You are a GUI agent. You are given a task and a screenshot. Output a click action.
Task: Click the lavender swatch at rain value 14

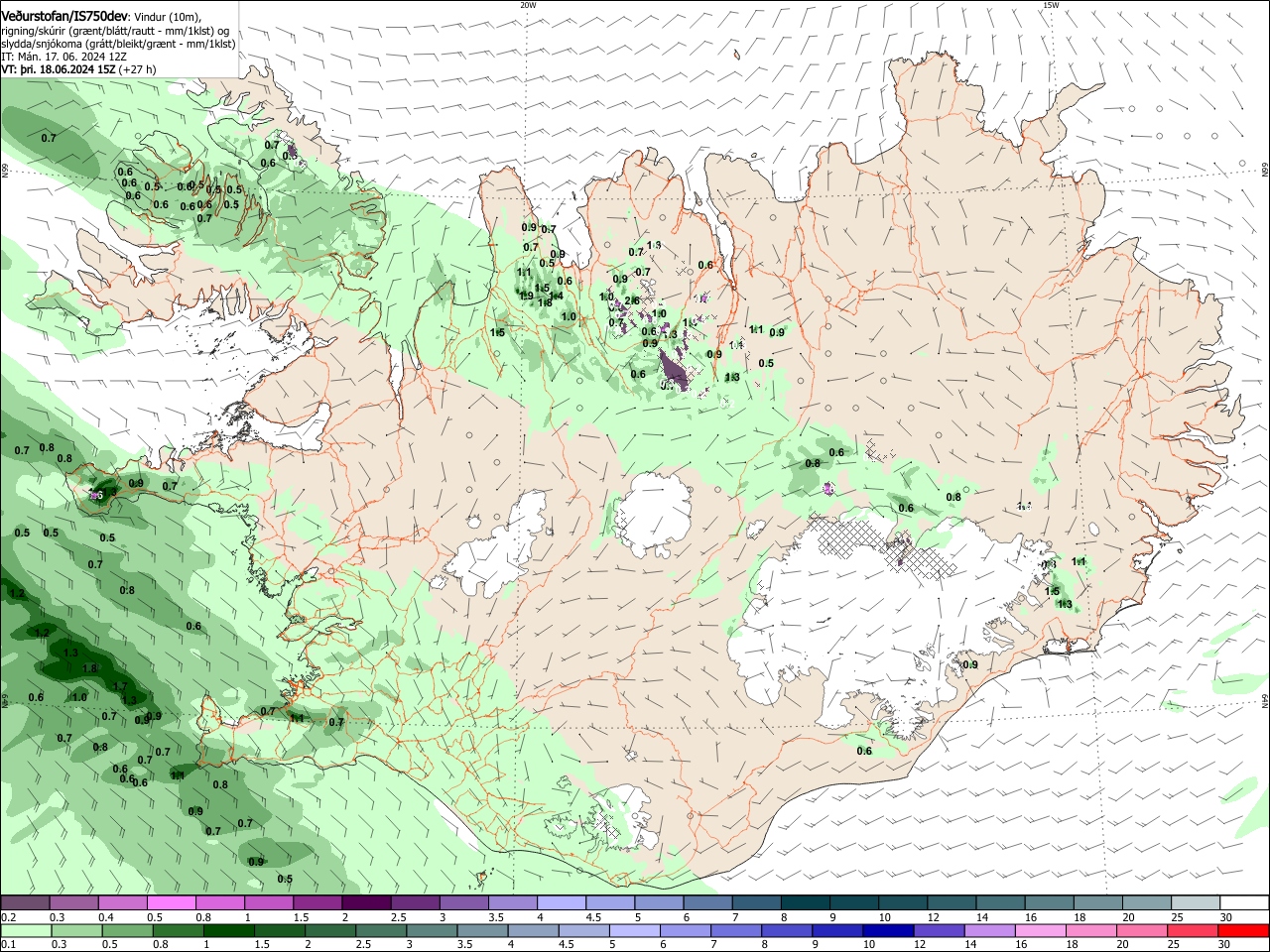click(987, 930)
